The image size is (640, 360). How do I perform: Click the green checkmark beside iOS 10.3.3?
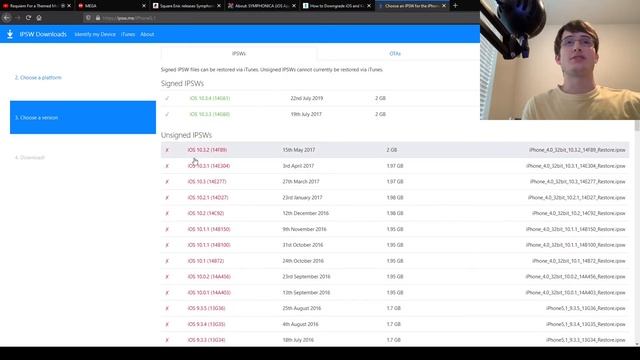pyautogui.click(x=167, y=114)
